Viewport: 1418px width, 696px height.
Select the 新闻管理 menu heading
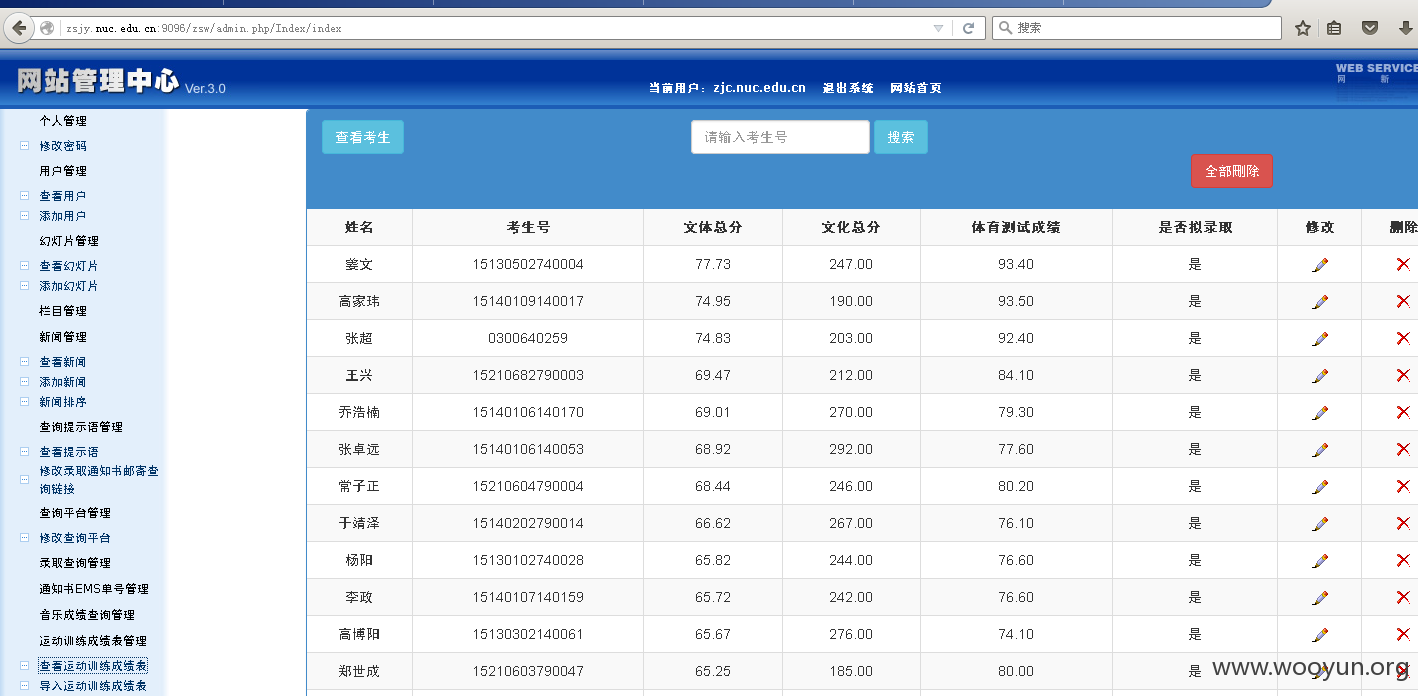coord(63,337)
